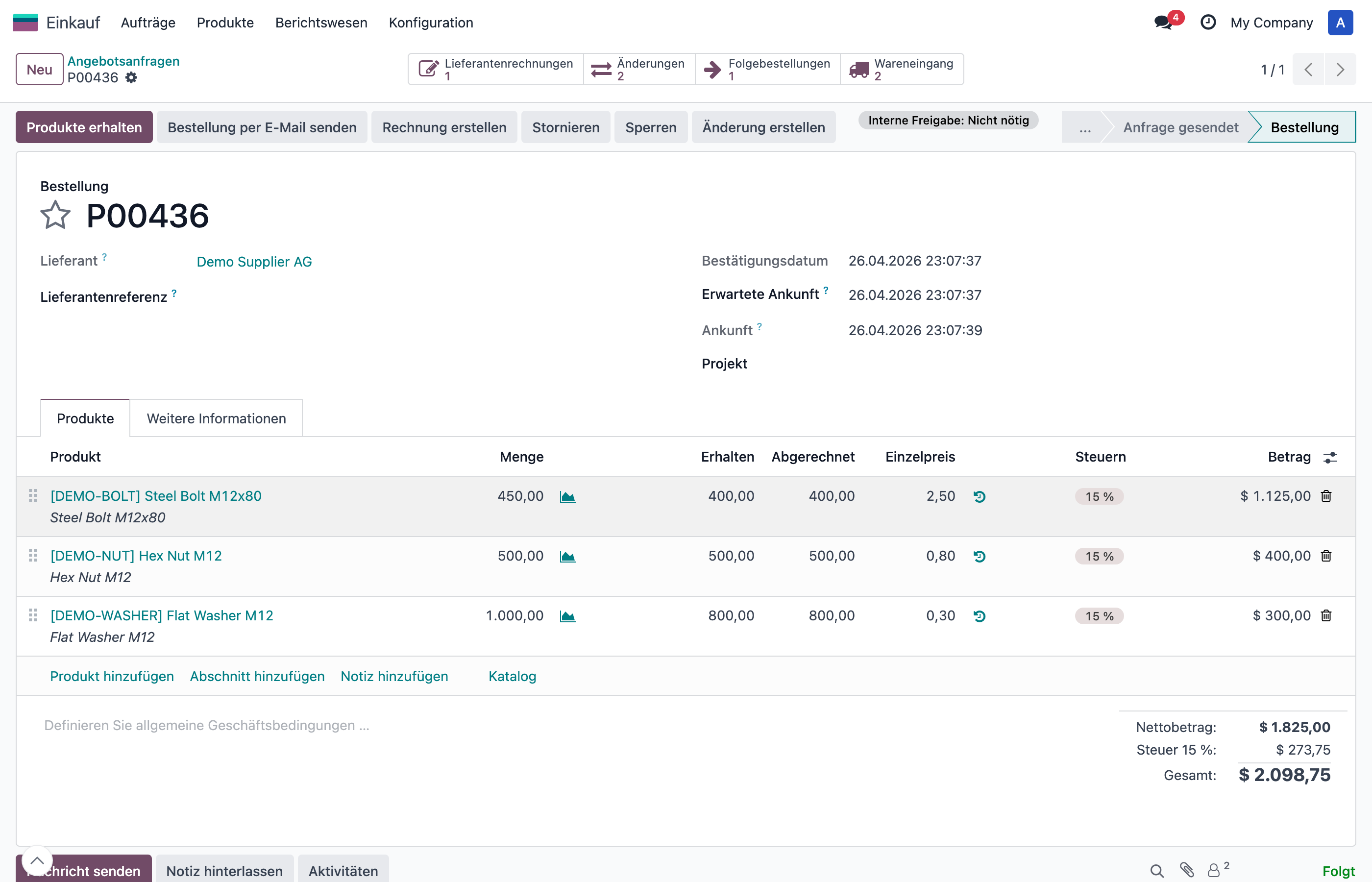This screenshot has width=1372, height=882.
Task: Click Rechnung erstellen button
Action: pos(444,127)
